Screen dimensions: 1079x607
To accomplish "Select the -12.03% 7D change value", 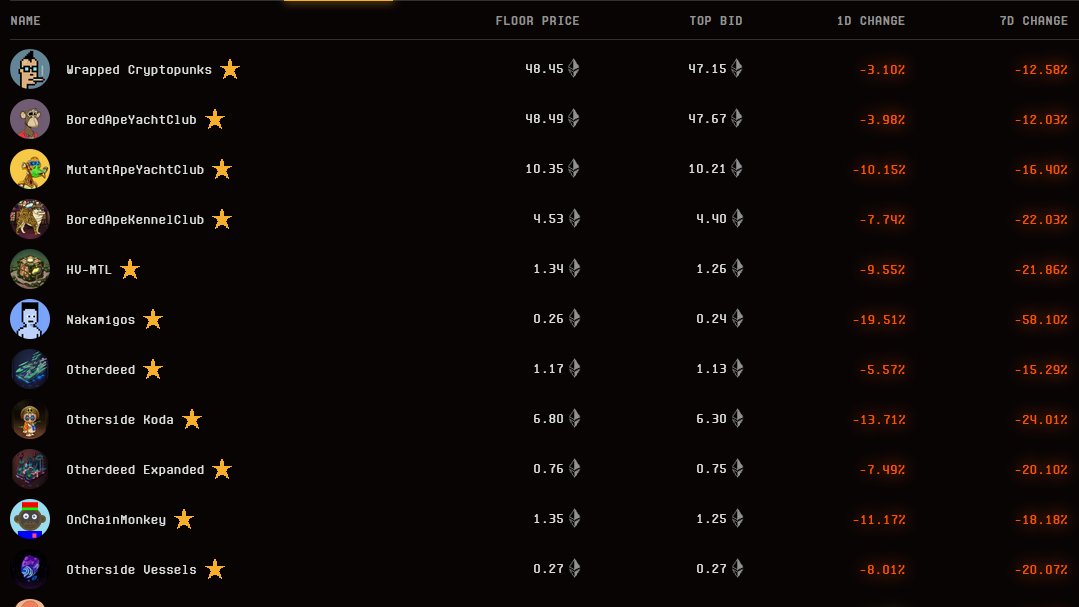I will tap(1041, 120).
